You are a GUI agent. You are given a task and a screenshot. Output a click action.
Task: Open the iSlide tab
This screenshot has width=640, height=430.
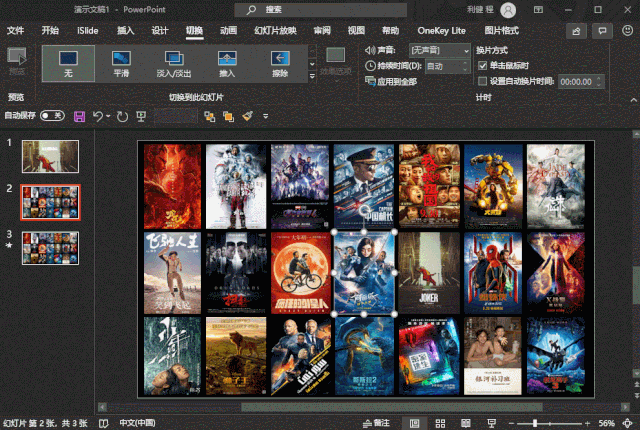pyautogui.click(x=88, y=31)
